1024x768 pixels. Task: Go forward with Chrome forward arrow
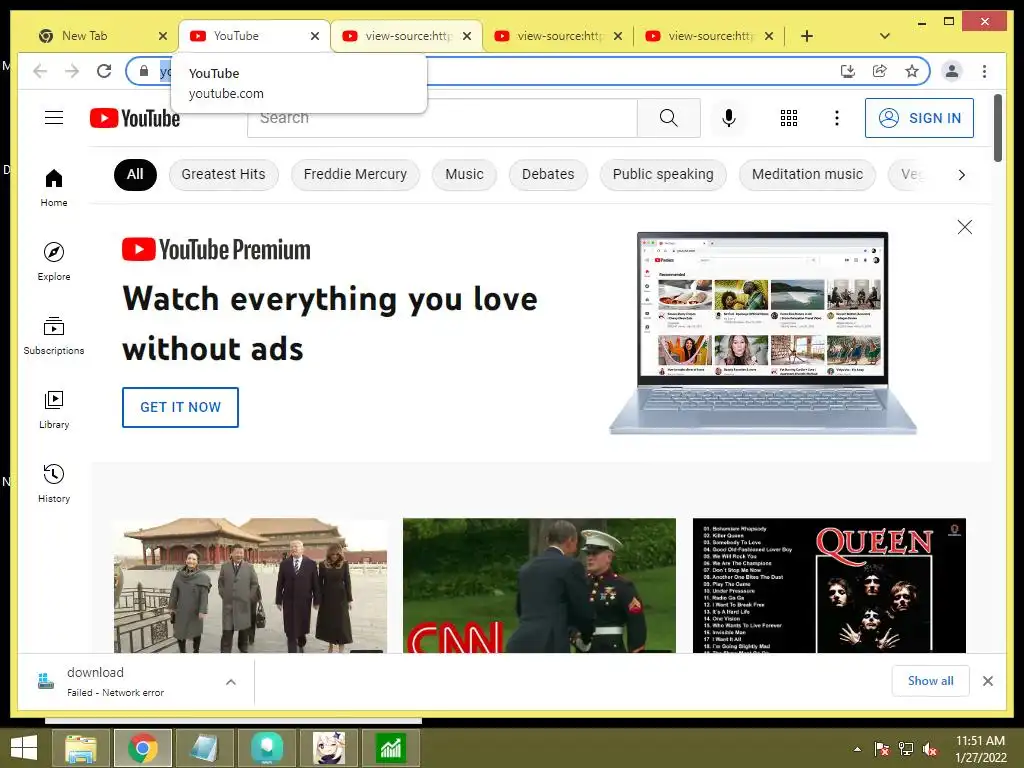point(72,71)
